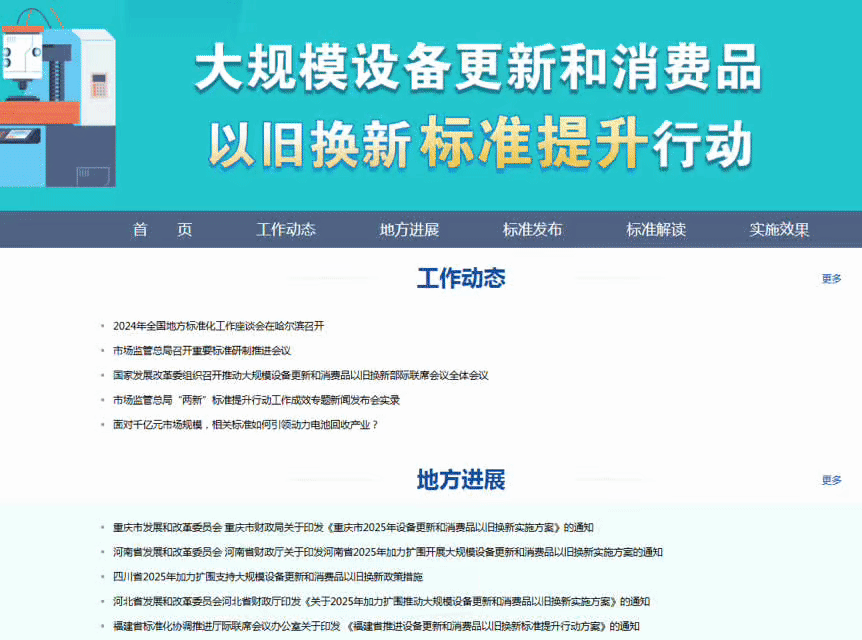
Task: Open the 福建省标准化协调推进 notice link
Action: point(376,627)
